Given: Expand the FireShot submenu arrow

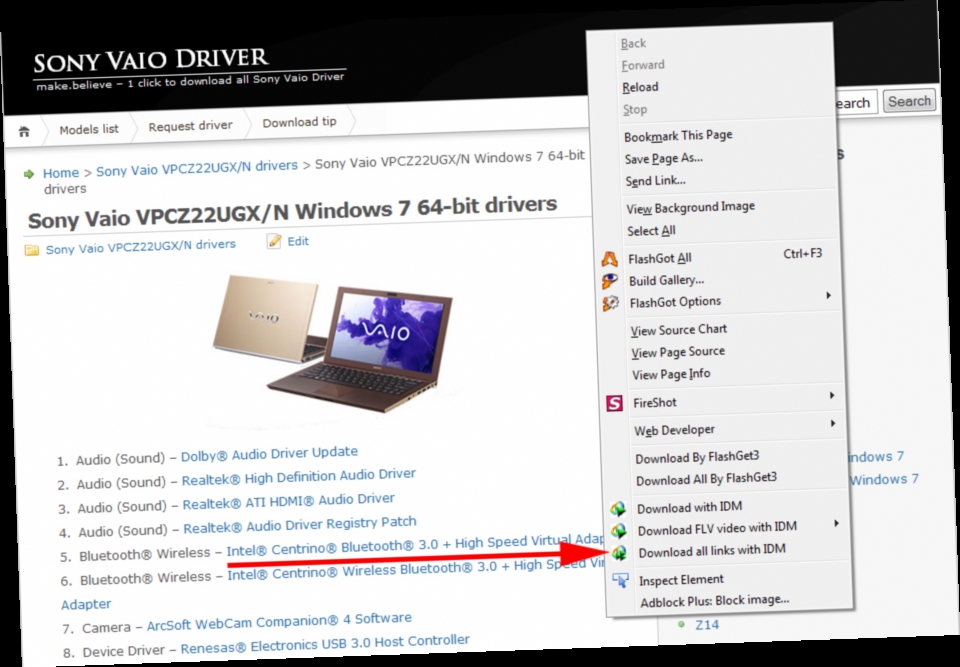Looking at the screenshot, I should click(831, 396).
